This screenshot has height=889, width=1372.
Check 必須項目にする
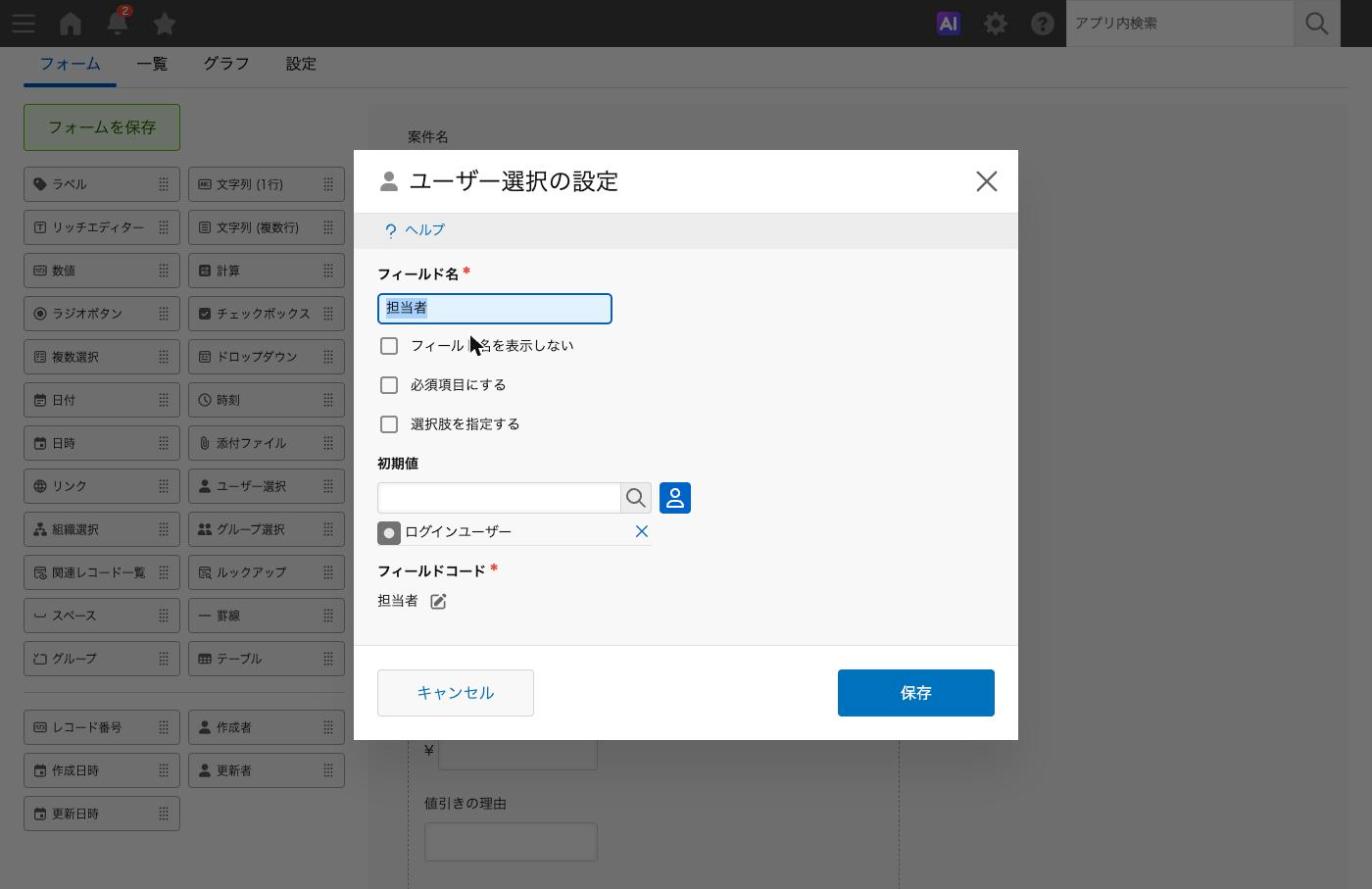[389, 385]
